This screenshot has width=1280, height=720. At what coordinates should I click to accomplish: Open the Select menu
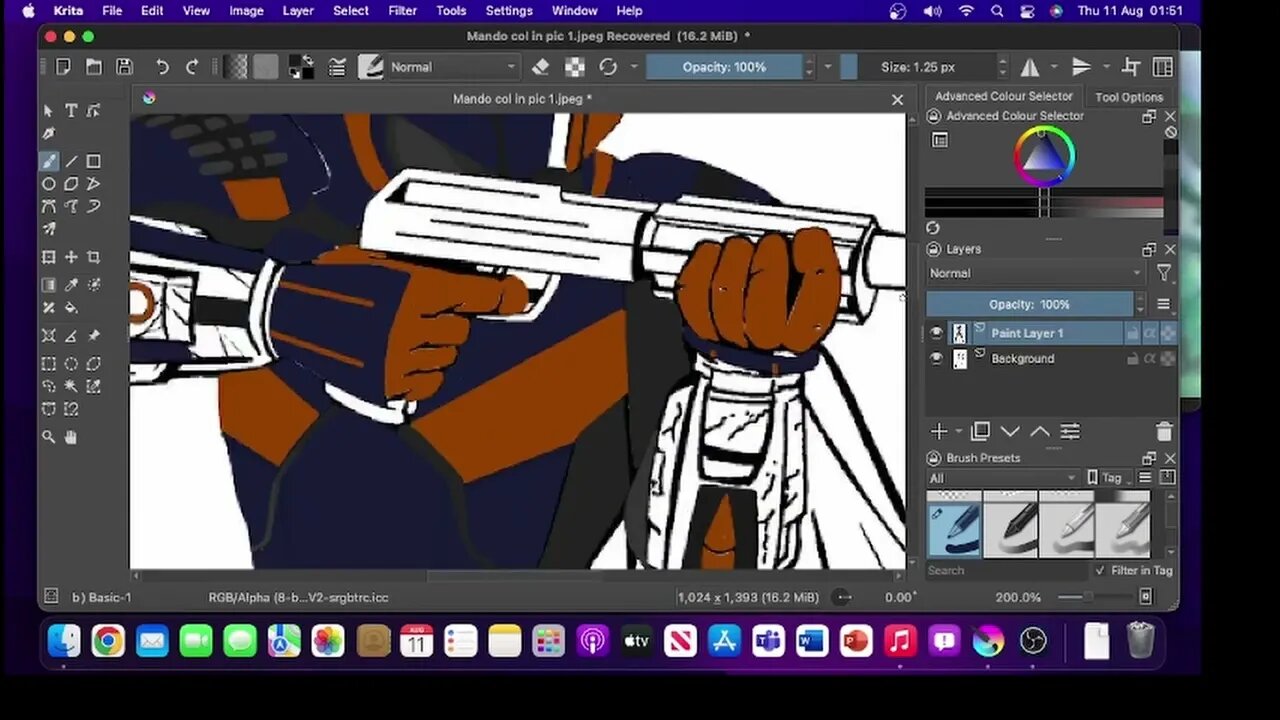[351, 11]
